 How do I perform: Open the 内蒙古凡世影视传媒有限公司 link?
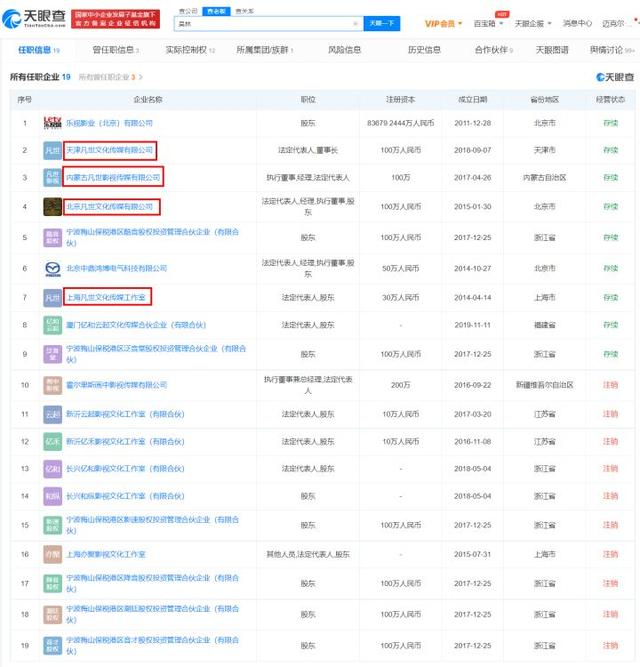click(113, 177)
